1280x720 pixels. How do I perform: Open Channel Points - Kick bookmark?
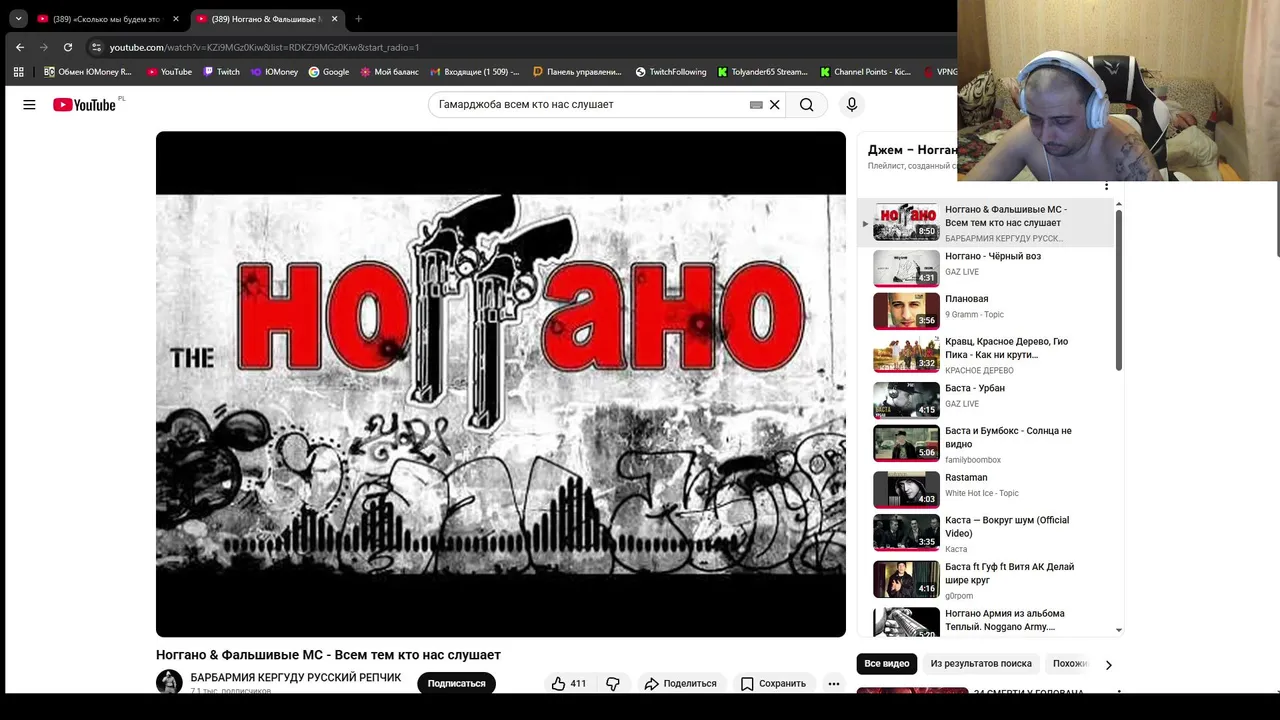pos(865,72)
